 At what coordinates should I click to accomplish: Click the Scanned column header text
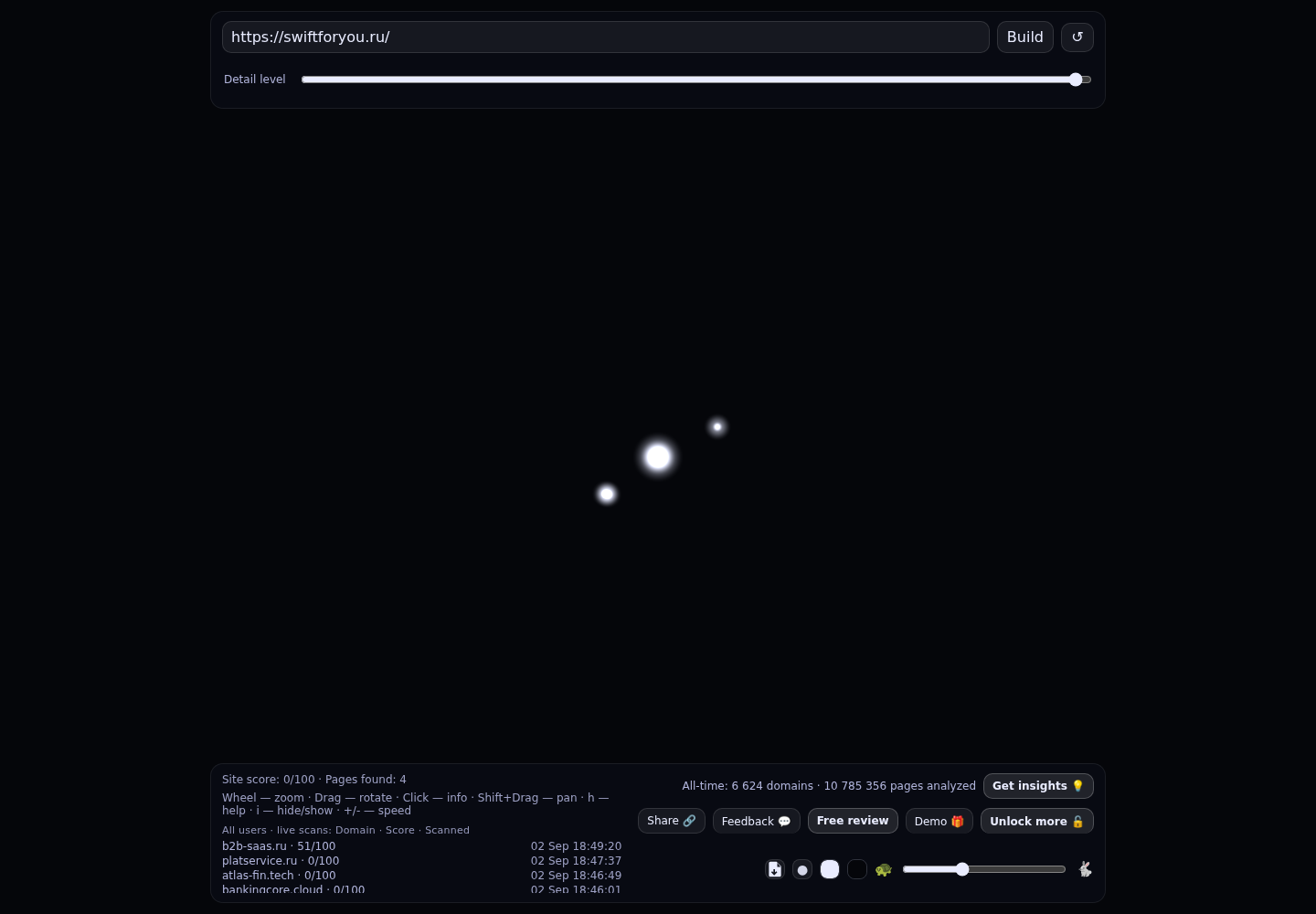[447, 830]
